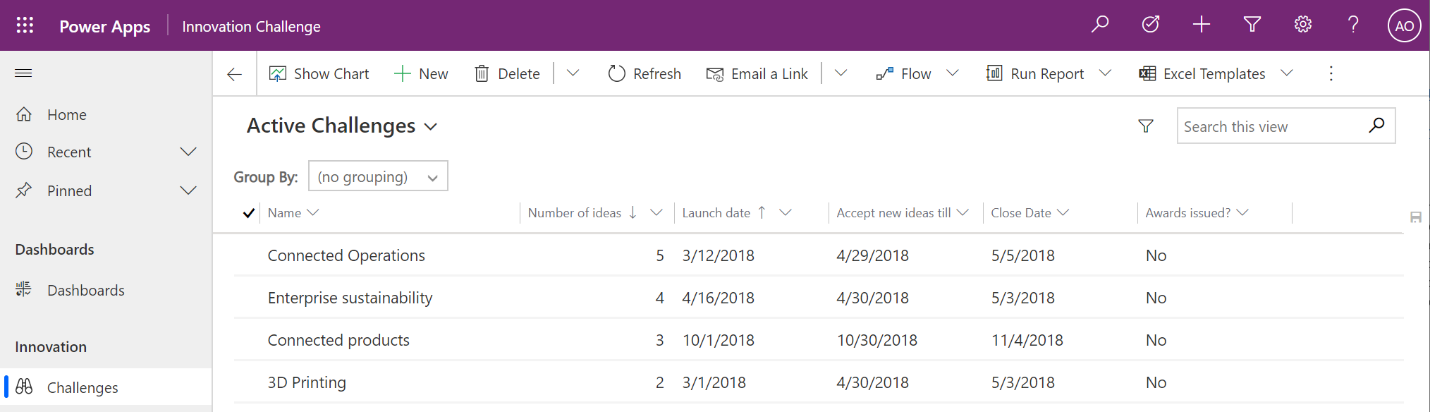
Task: Click the plus quick create icon
Action: (1202, 25)
